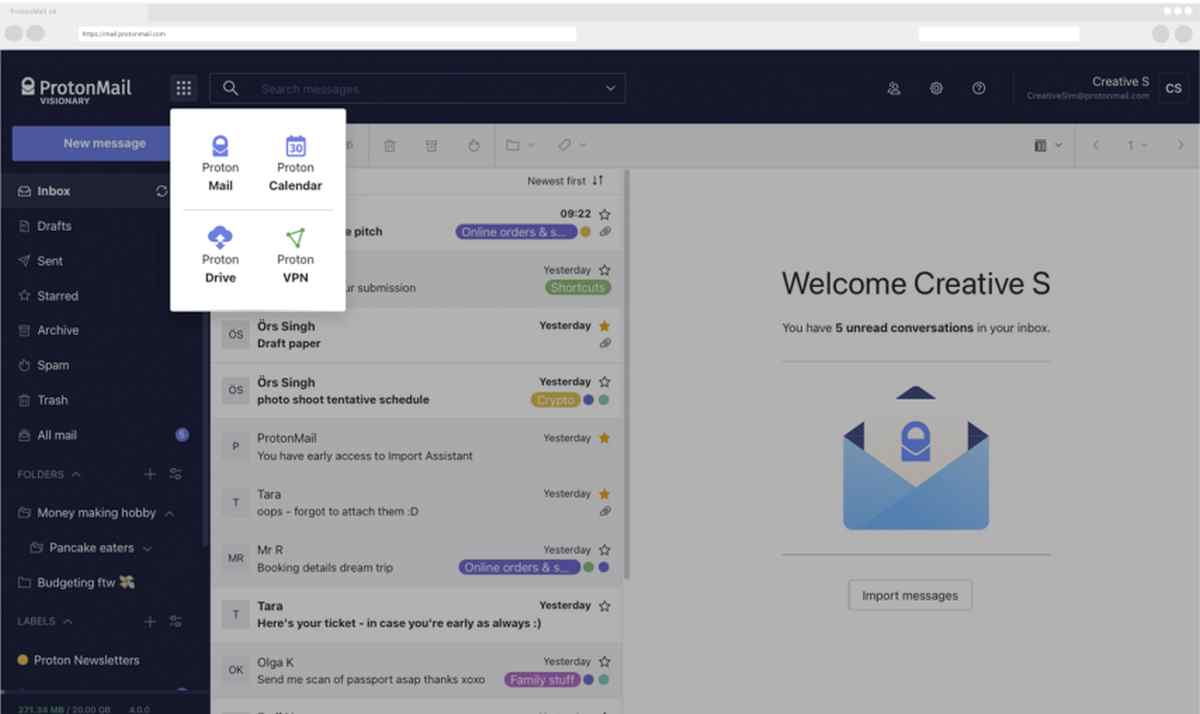The height and width of the screenshot is (714, 1200).
Task: Expand the search options dropdown arrow
Action: pos(610,89)
